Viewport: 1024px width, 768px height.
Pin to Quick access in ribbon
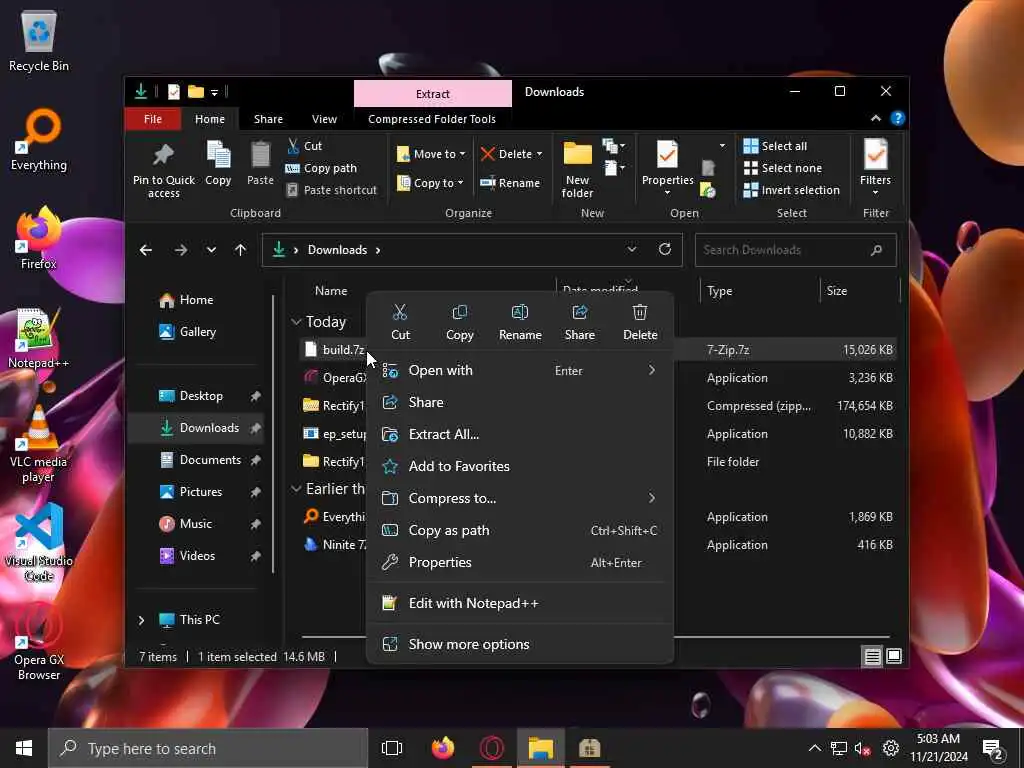tap(164, 170)
